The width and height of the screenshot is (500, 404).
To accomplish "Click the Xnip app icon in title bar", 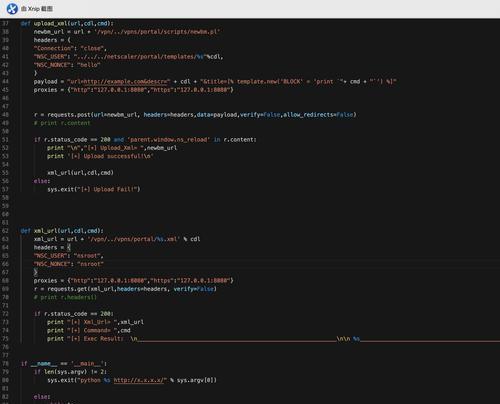I will 12,9.
